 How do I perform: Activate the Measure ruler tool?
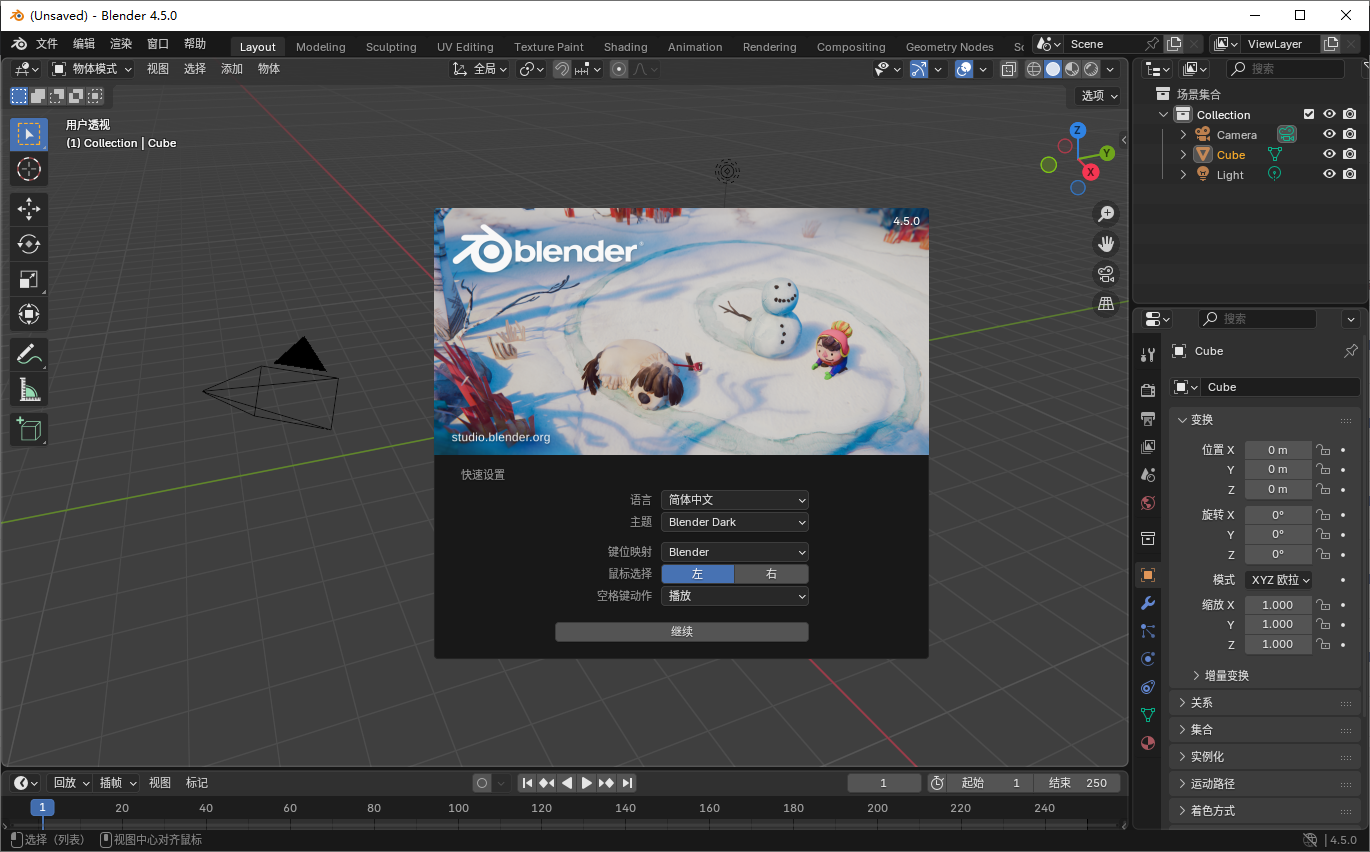tap(29, 390)
